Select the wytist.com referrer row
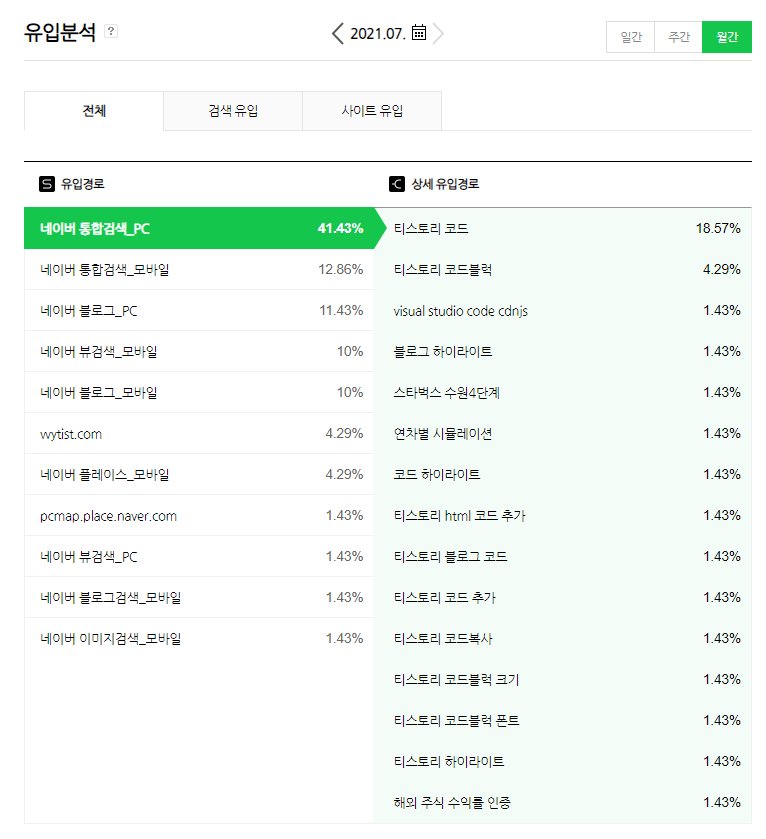The height and width of the screenshot is (839, 766). tap(199, 433)
